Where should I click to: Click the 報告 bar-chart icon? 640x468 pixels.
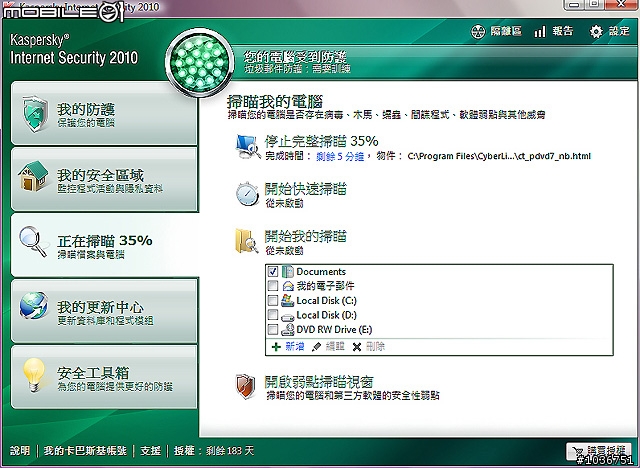point(540,31)
